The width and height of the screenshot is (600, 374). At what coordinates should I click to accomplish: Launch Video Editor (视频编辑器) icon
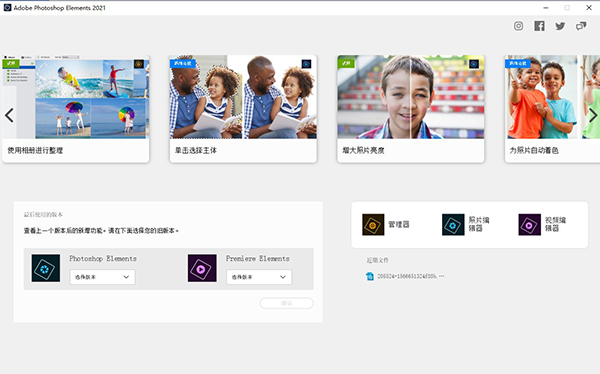[530, 225]
